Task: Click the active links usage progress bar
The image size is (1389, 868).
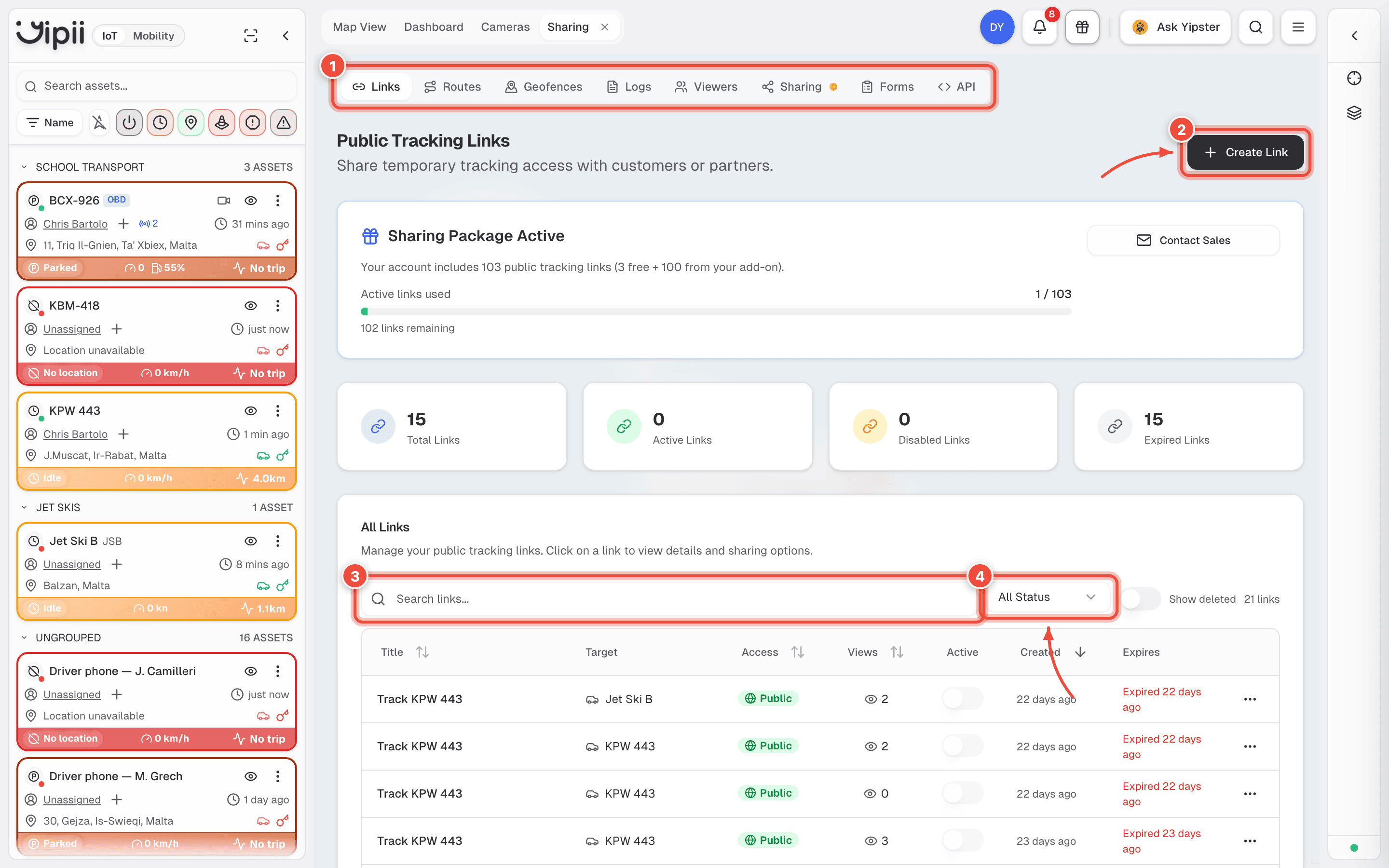Action: [716, 312]
